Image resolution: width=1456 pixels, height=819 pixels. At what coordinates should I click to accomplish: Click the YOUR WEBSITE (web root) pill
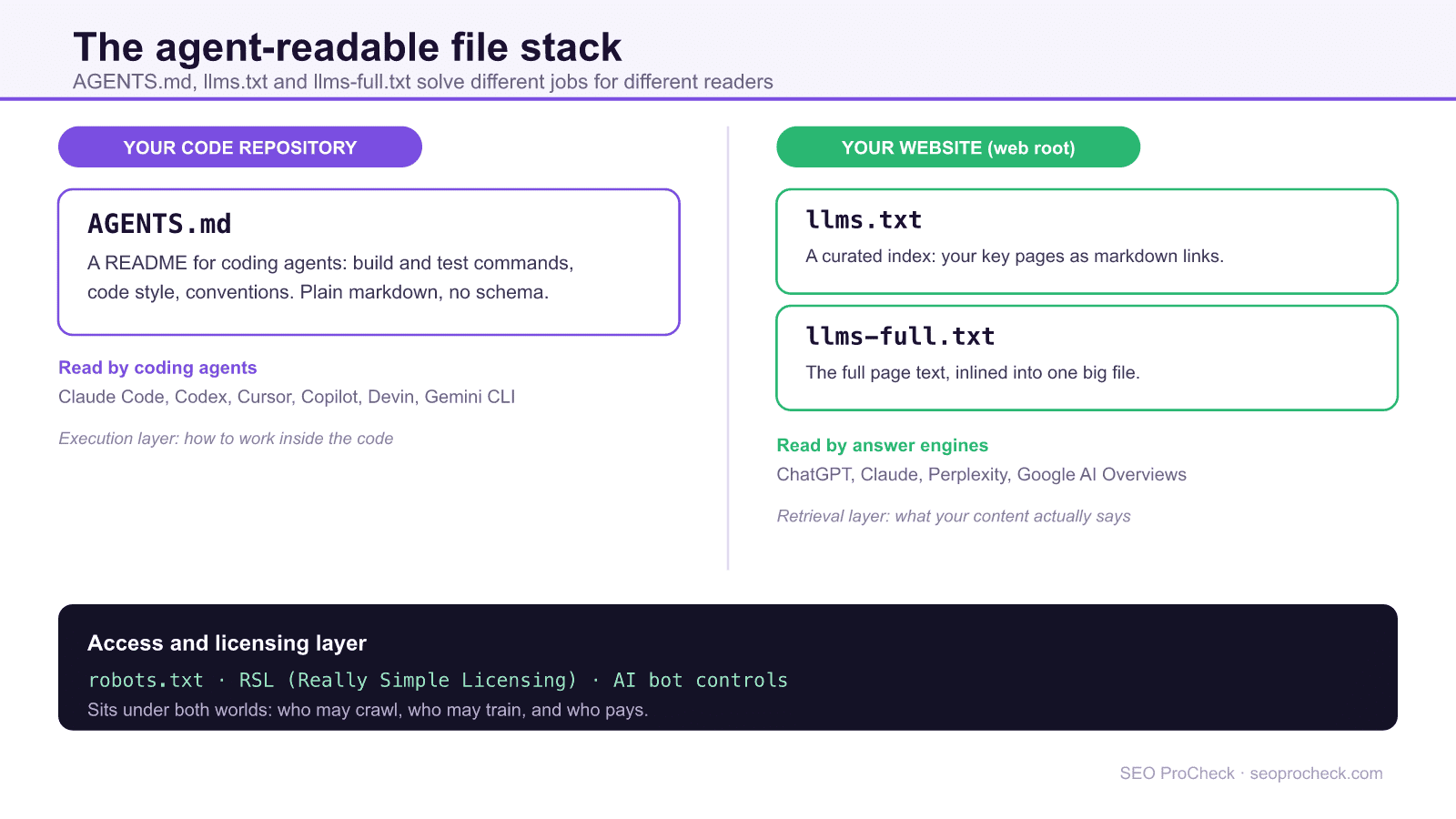click(x=958, y=147)
